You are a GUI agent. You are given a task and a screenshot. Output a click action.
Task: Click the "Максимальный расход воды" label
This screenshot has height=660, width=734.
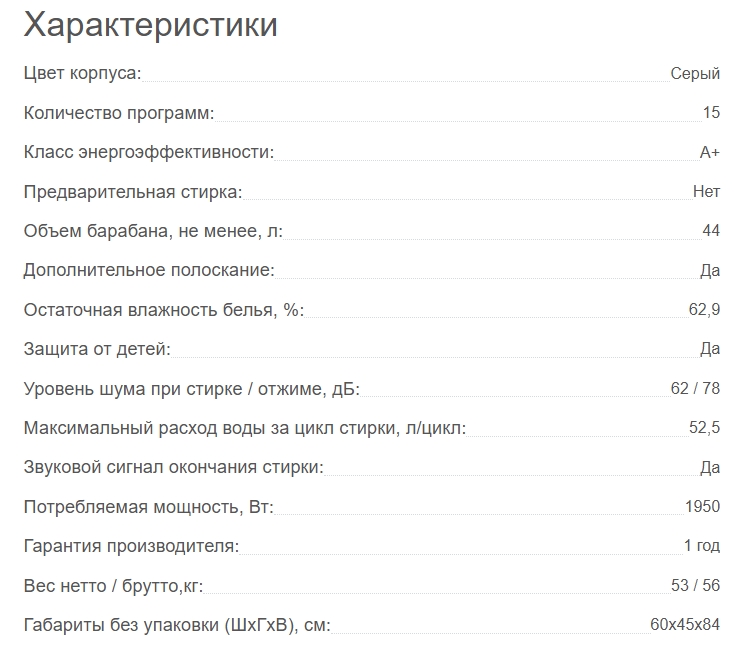point(244,428)
